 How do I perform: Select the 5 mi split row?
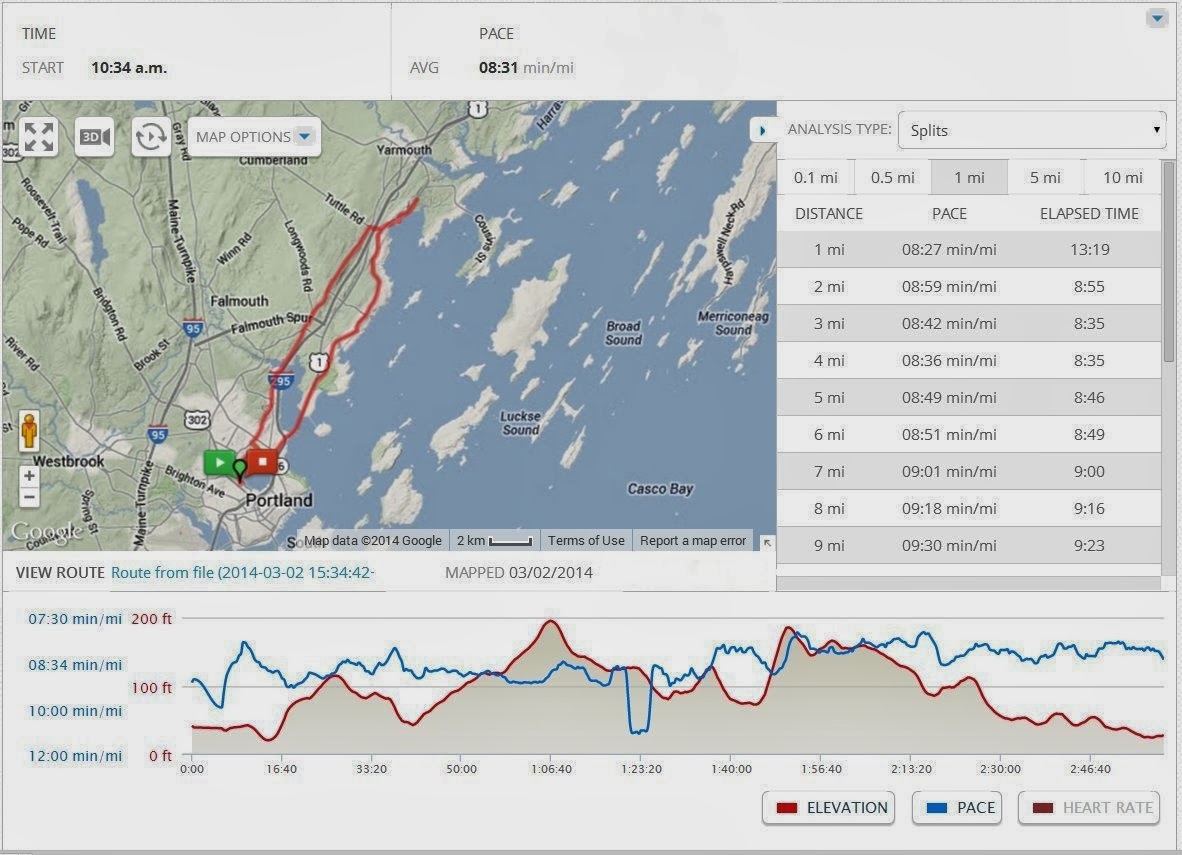point(969,397)
